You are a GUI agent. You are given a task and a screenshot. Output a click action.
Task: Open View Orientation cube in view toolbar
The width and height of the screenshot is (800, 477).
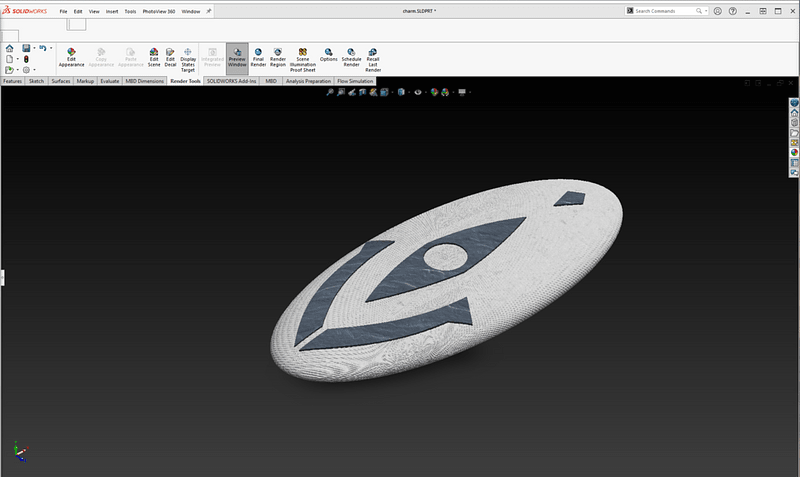click(x=384, y=92)
